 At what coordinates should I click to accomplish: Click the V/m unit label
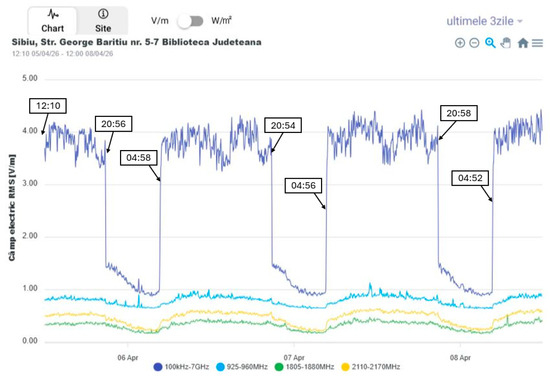click(160, 21)
